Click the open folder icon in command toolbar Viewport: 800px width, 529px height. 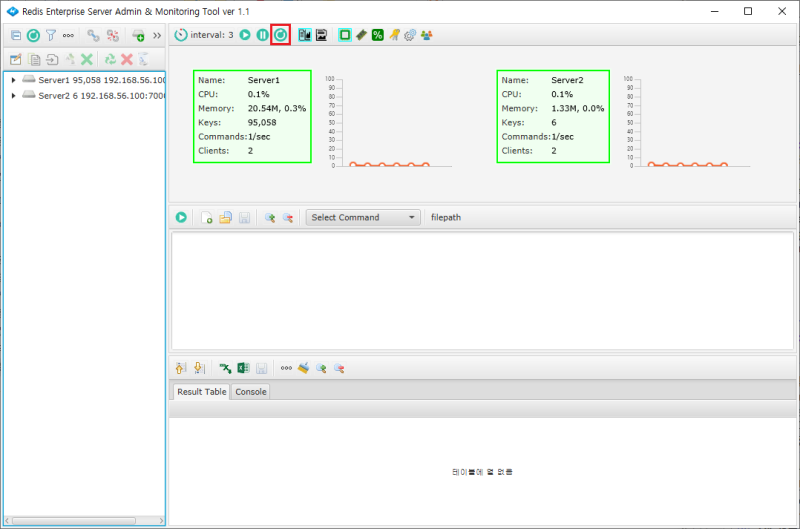coord(226,217)
